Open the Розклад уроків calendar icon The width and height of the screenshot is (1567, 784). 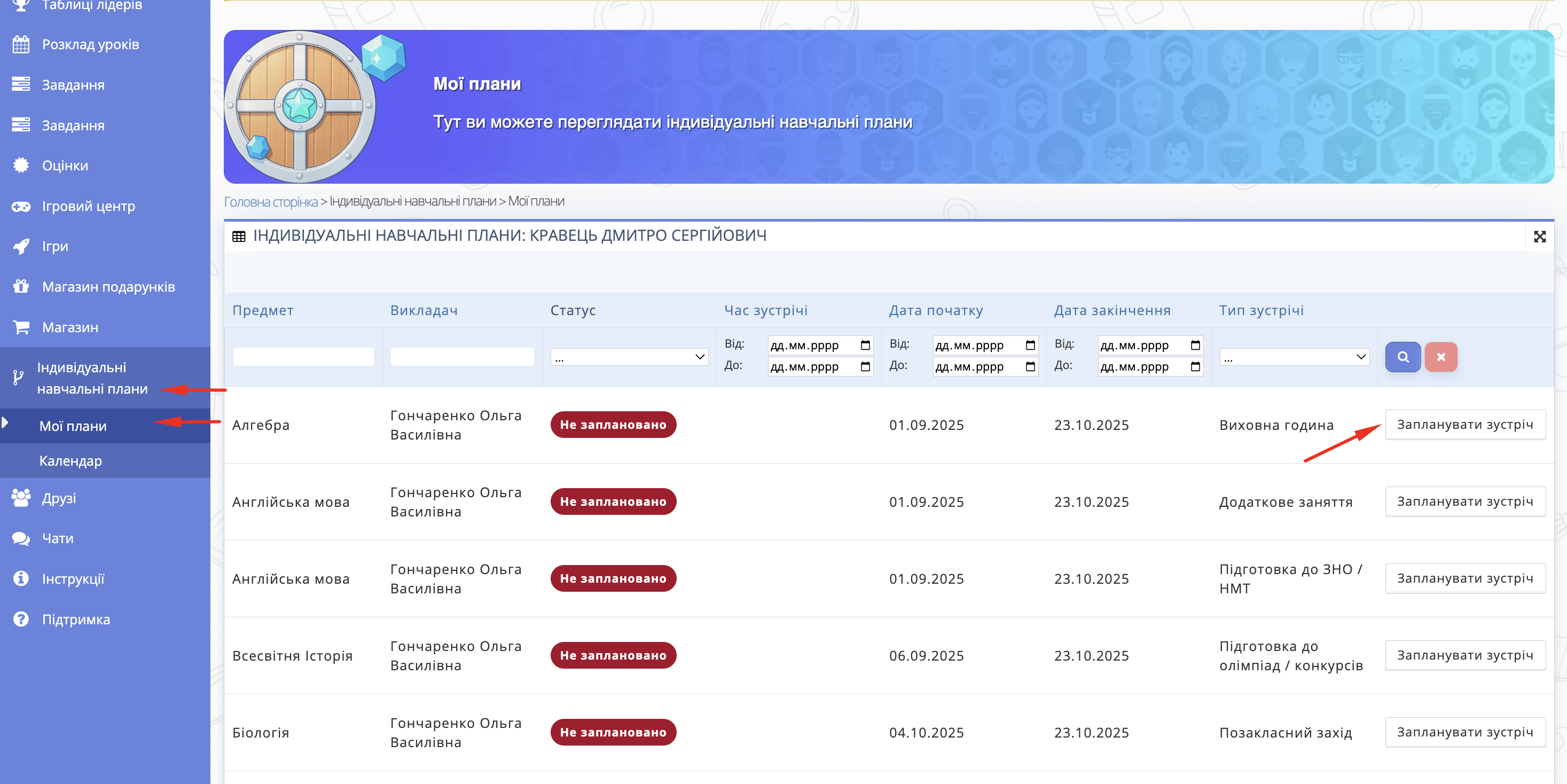click(x=21, y=44)
